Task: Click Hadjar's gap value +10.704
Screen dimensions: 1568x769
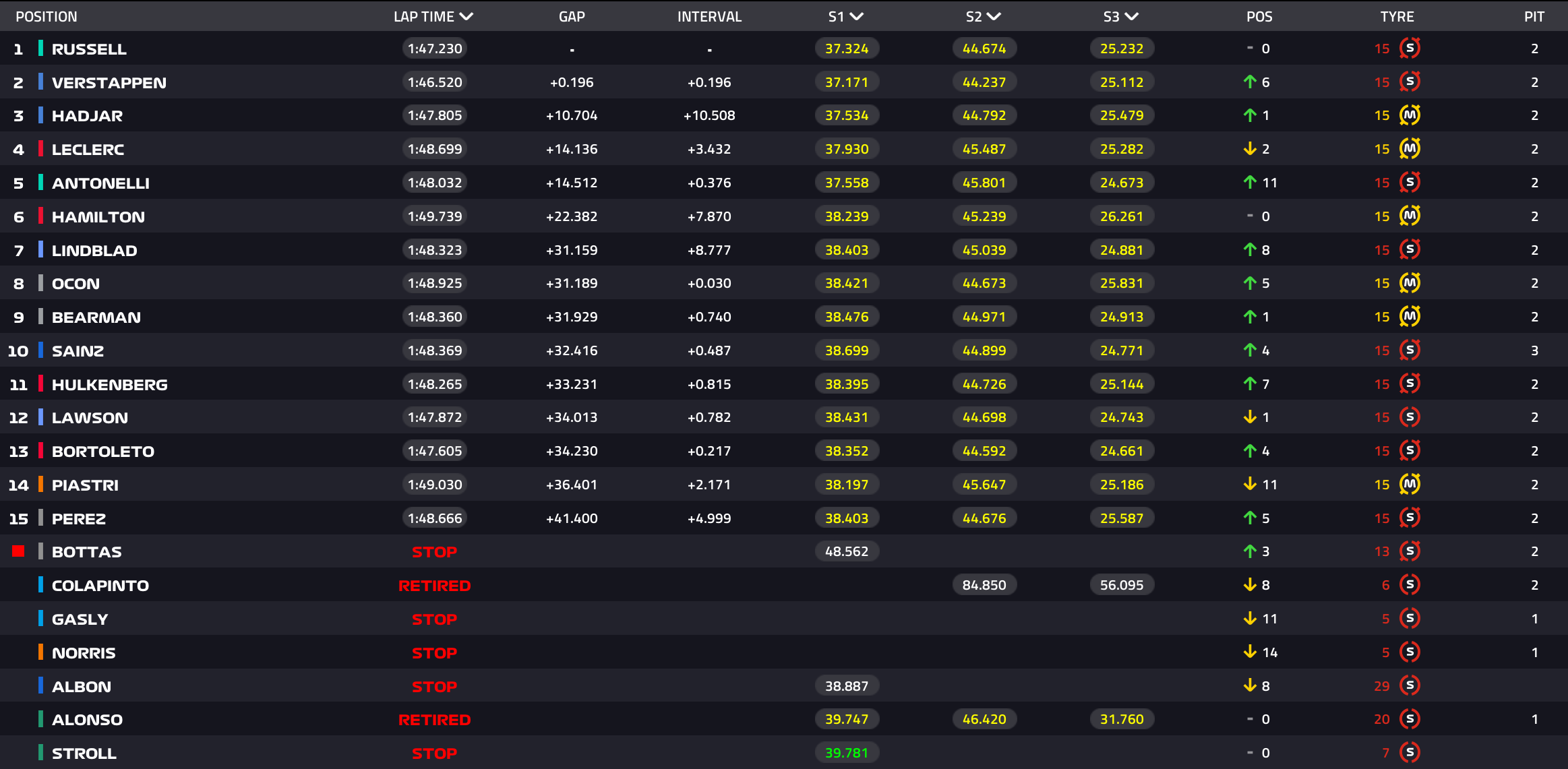Action: pos(572,115)
